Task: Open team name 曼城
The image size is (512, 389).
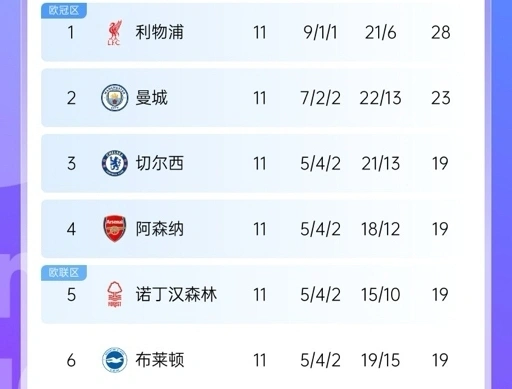Action: click(x=151, y=98)
